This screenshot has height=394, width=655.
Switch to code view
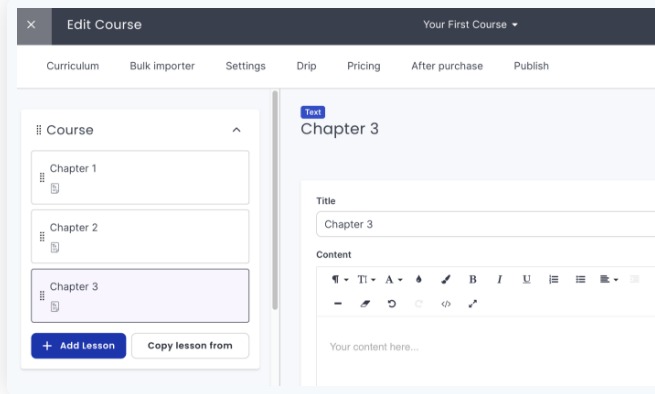pos(446,304)
